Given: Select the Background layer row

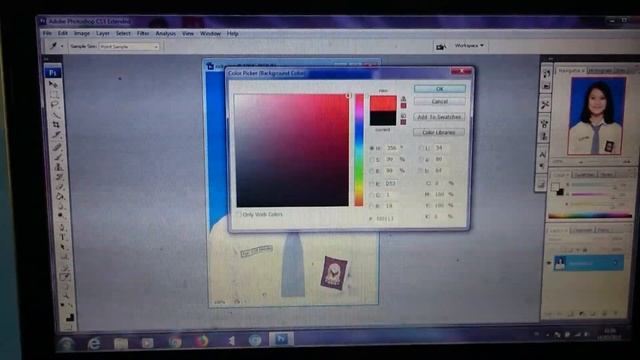Looking at the screenshot, I should tap(589, 263).
